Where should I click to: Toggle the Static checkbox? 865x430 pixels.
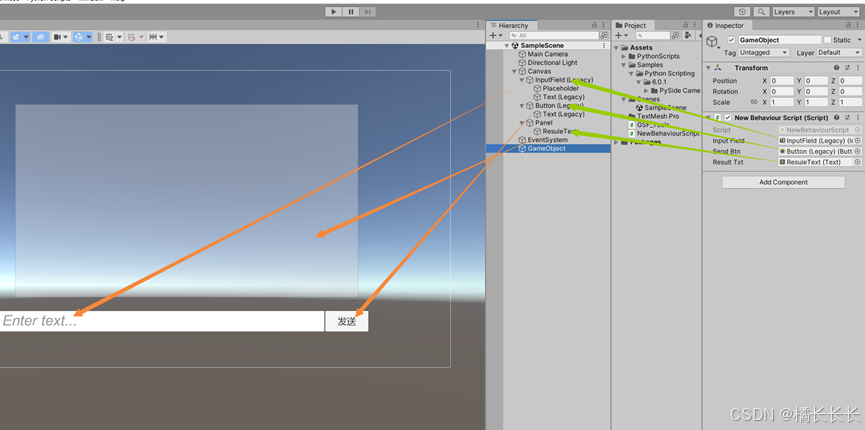pyautogui.click(x=827, y=40)
